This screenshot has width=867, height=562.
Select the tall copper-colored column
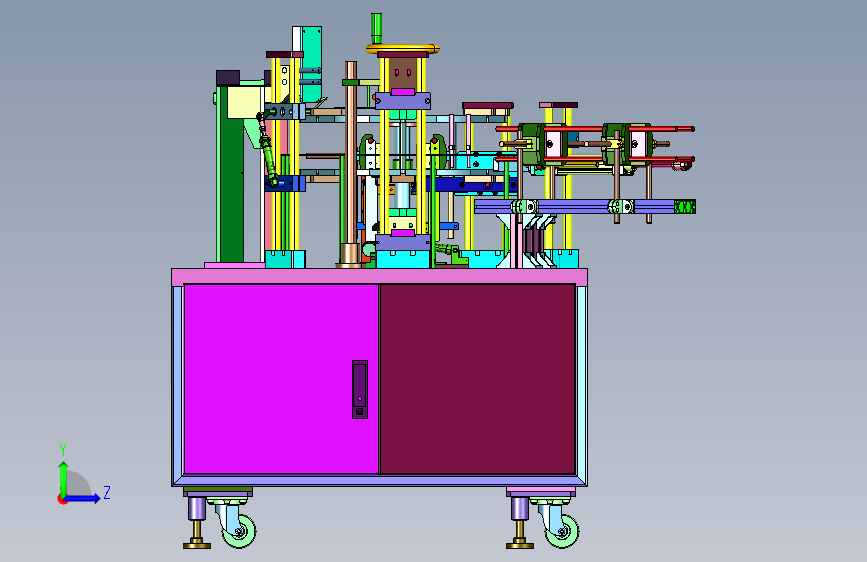tap(351, 152)
